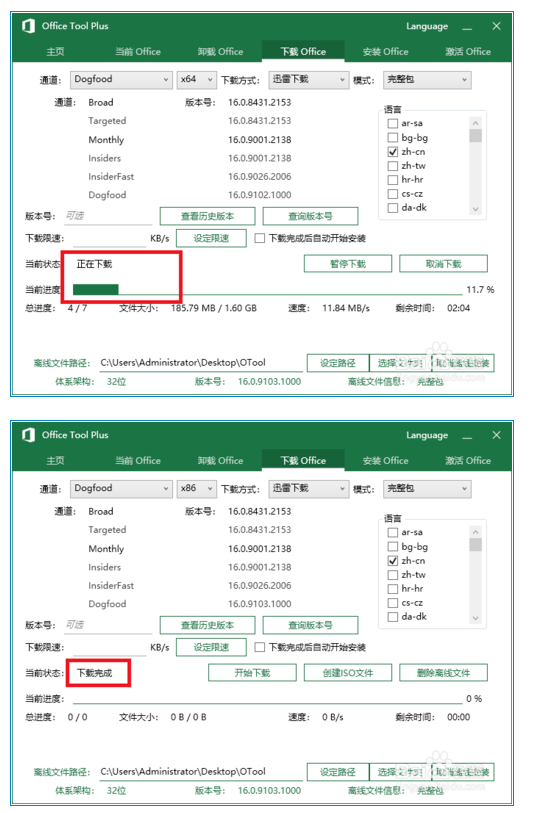Open the x86 architecture dropdown
This screenshot has width=549, height=813.
tap(196, 488)
